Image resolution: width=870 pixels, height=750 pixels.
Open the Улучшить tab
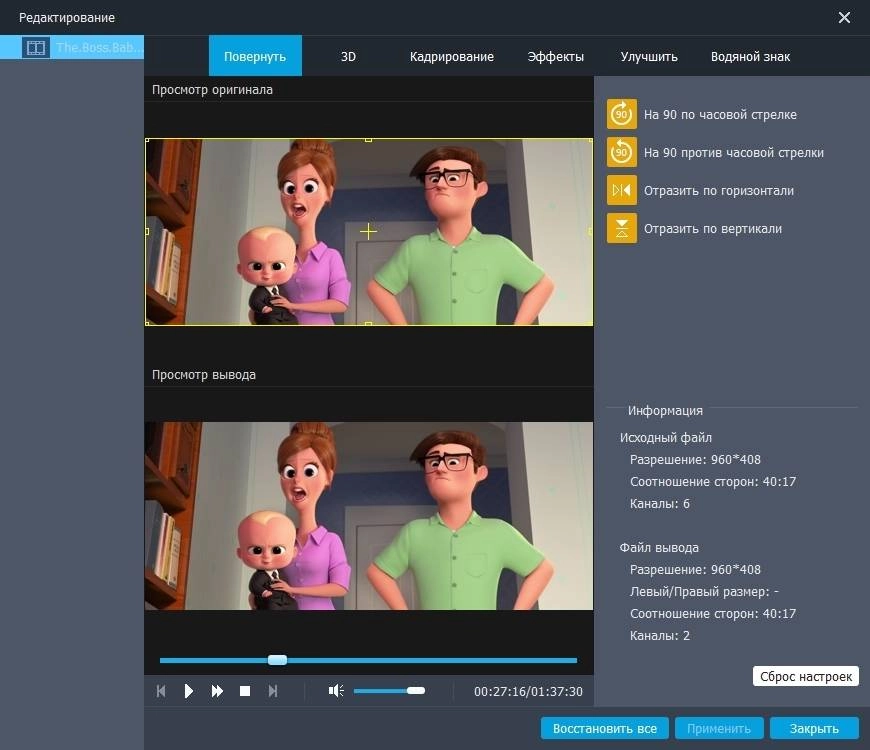pos(649,57)
